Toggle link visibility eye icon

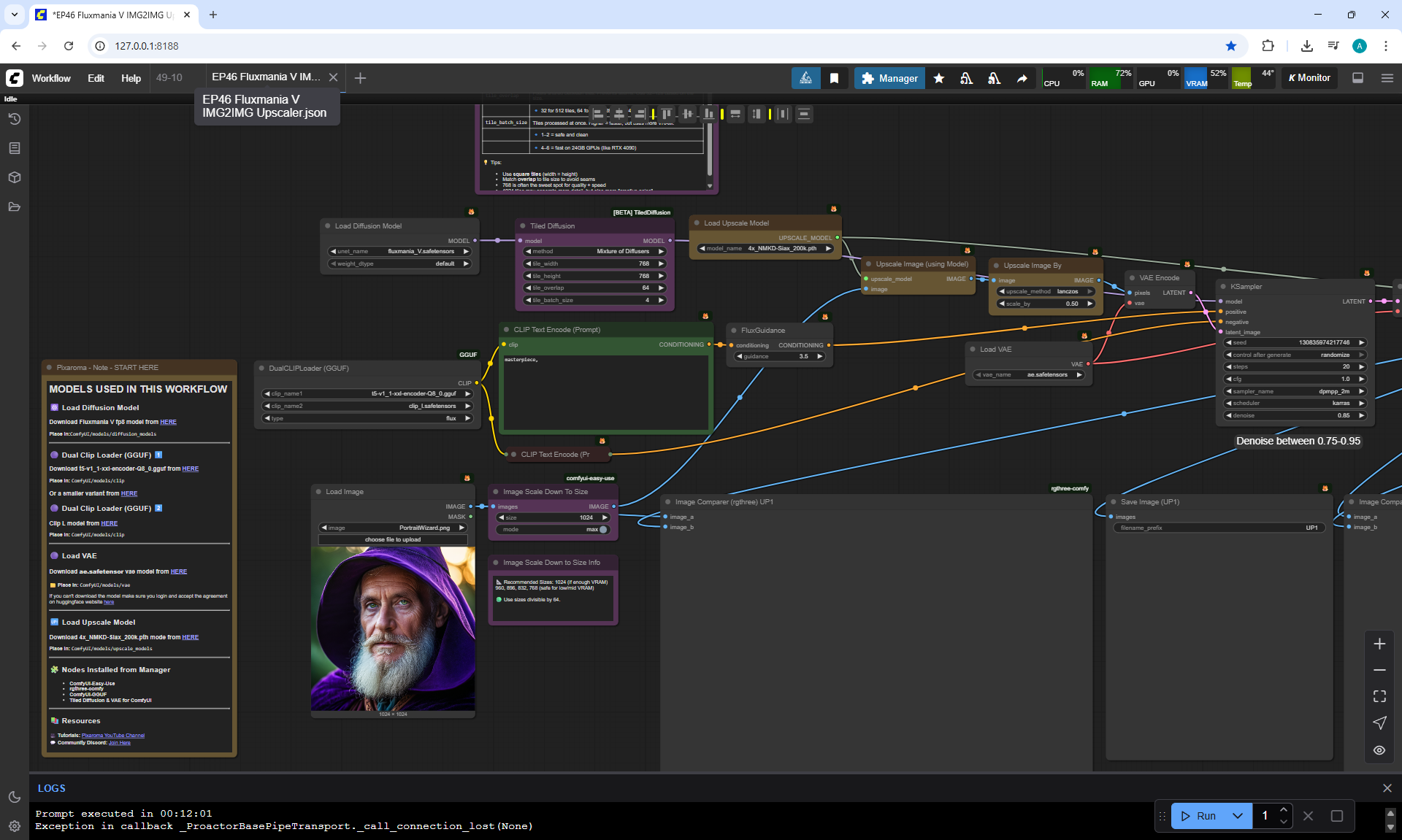click(1379, 750)
